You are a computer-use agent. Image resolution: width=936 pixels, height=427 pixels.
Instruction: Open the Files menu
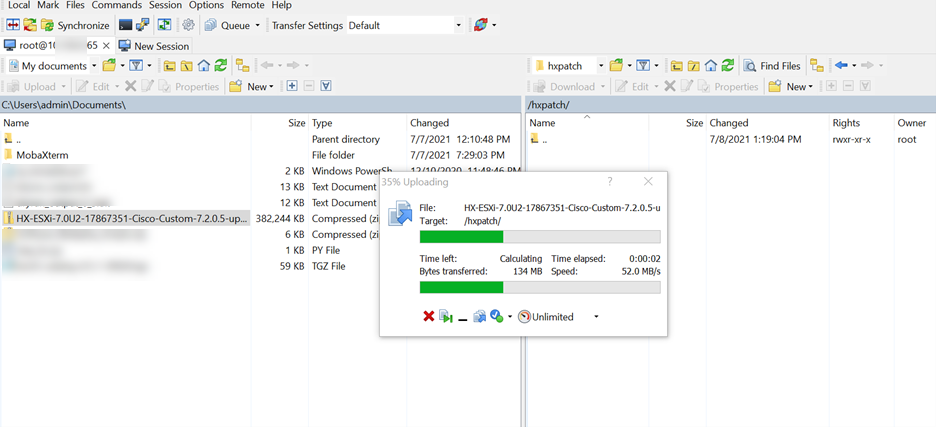(75, 5)
